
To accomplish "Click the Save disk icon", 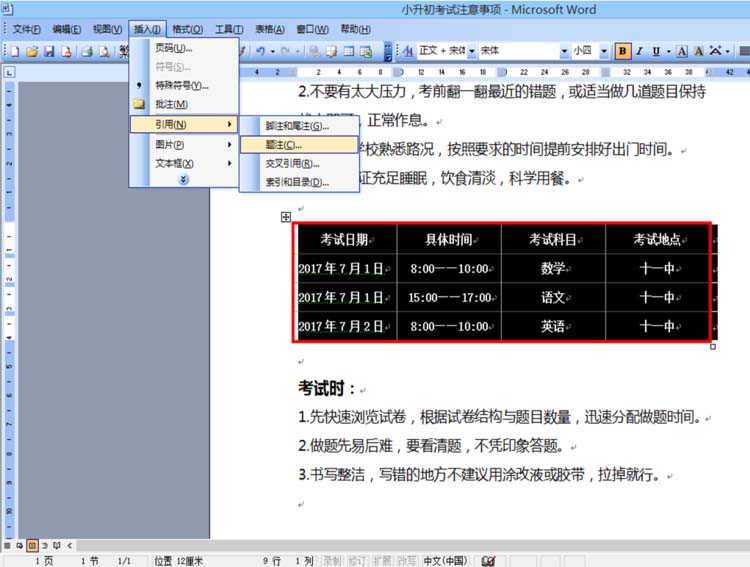I will click(x=49, y=51).
